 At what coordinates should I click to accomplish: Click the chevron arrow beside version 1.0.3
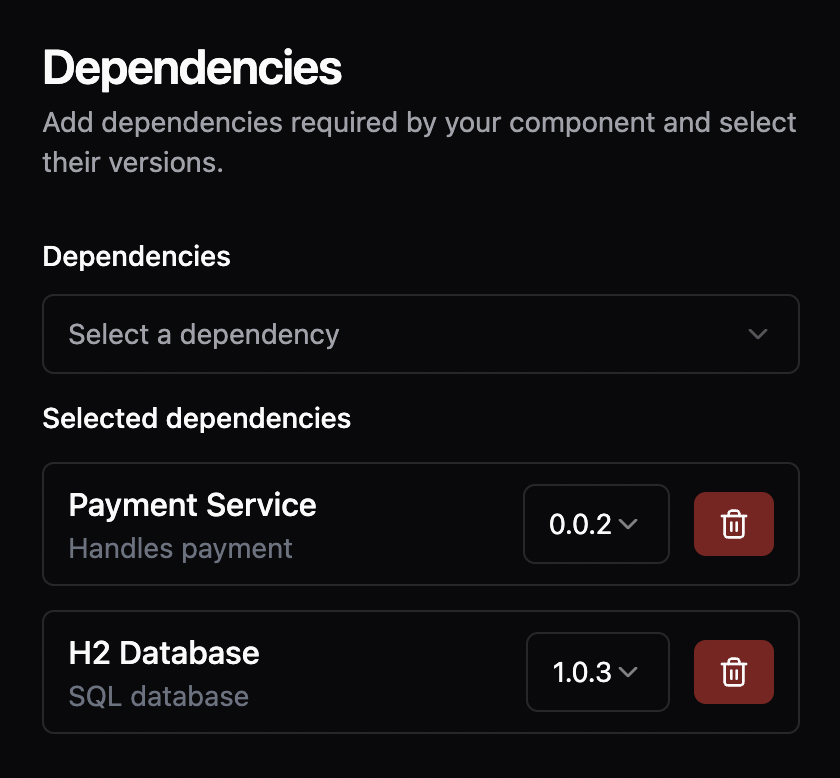(x=628, y=671)
